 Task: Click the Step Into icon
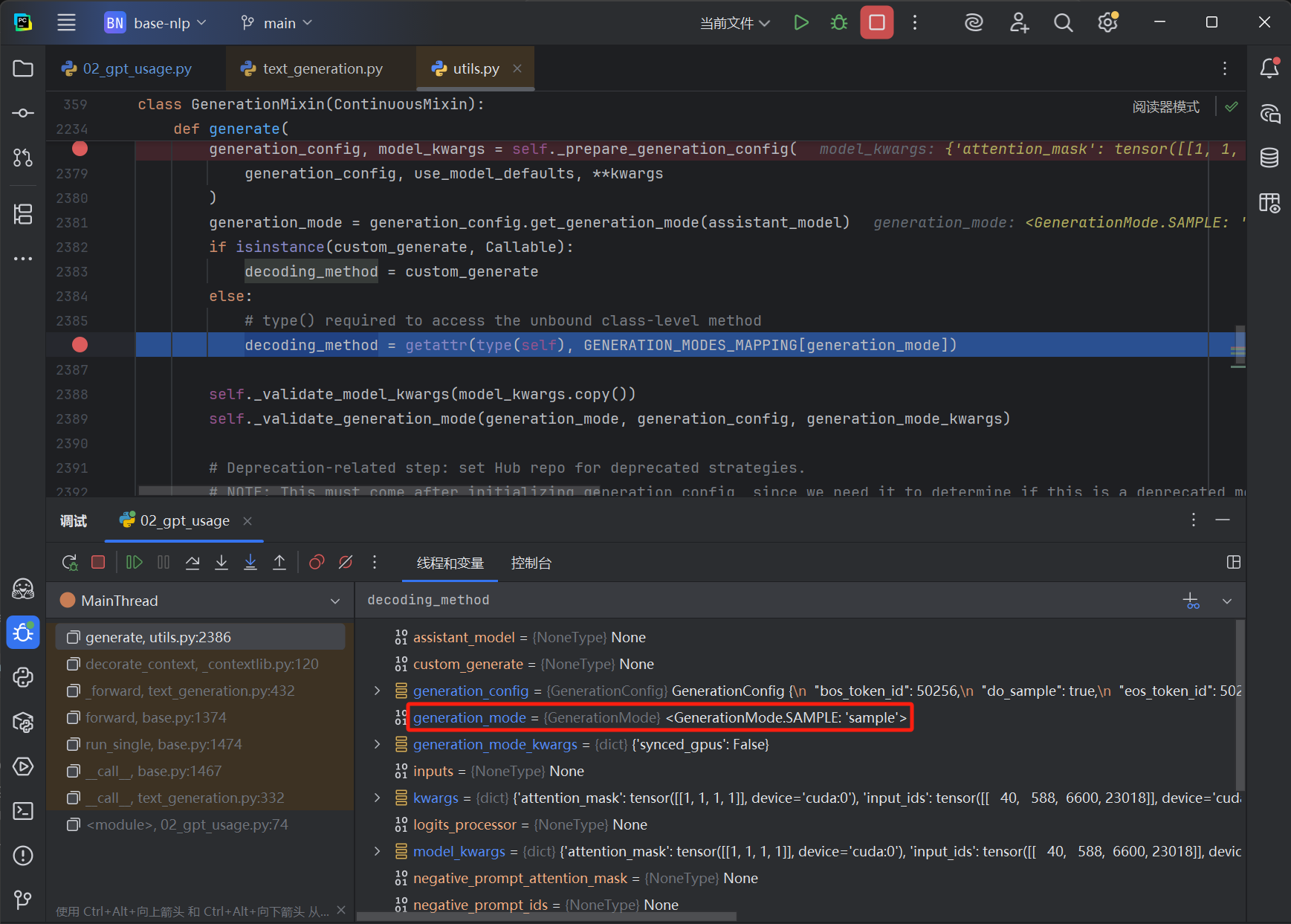tap(221, 563)
